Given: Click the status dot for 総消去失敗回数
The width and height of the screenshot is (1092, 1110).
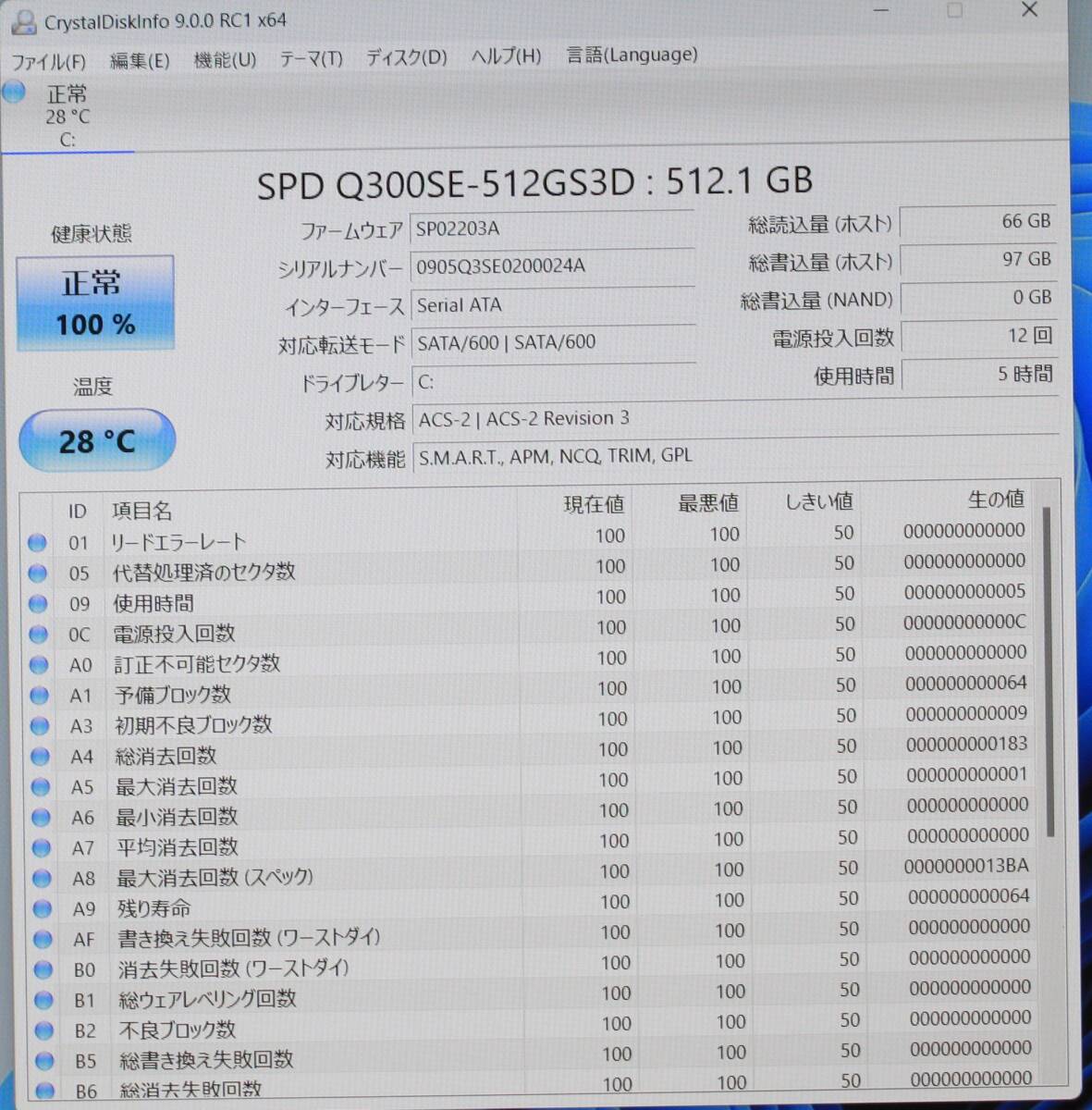Looking at the screenshot, I should [43, 1090].
